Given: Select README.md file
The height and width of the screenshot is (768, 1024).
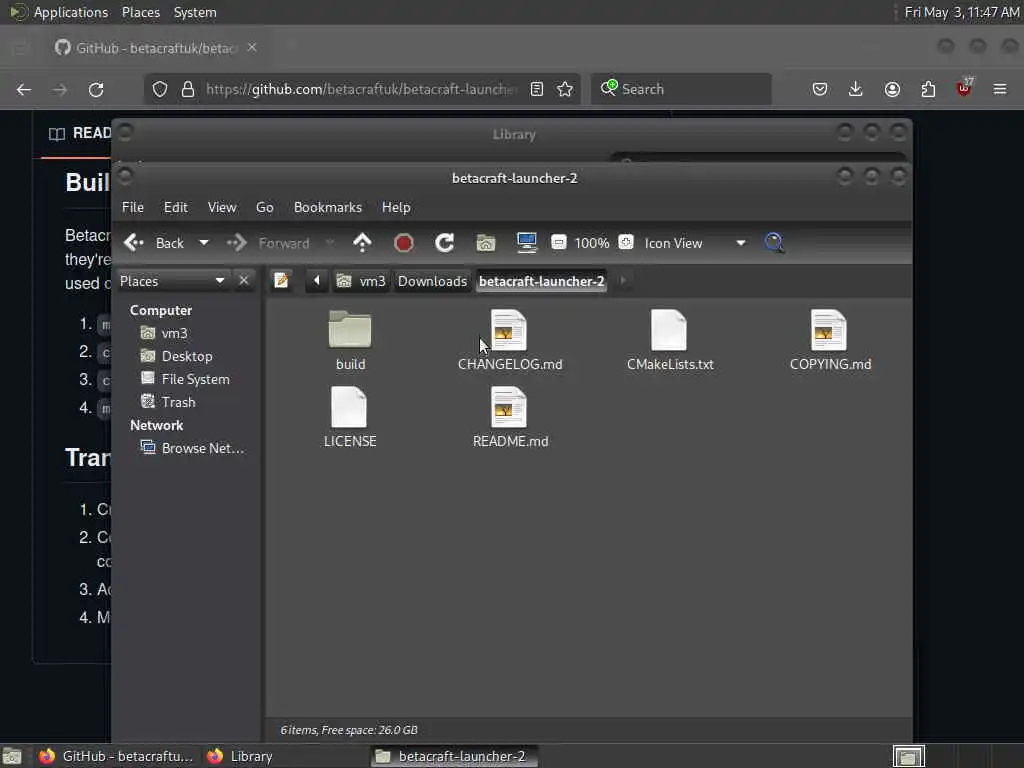Looking at the screenshot, I should tap(510, 417).
